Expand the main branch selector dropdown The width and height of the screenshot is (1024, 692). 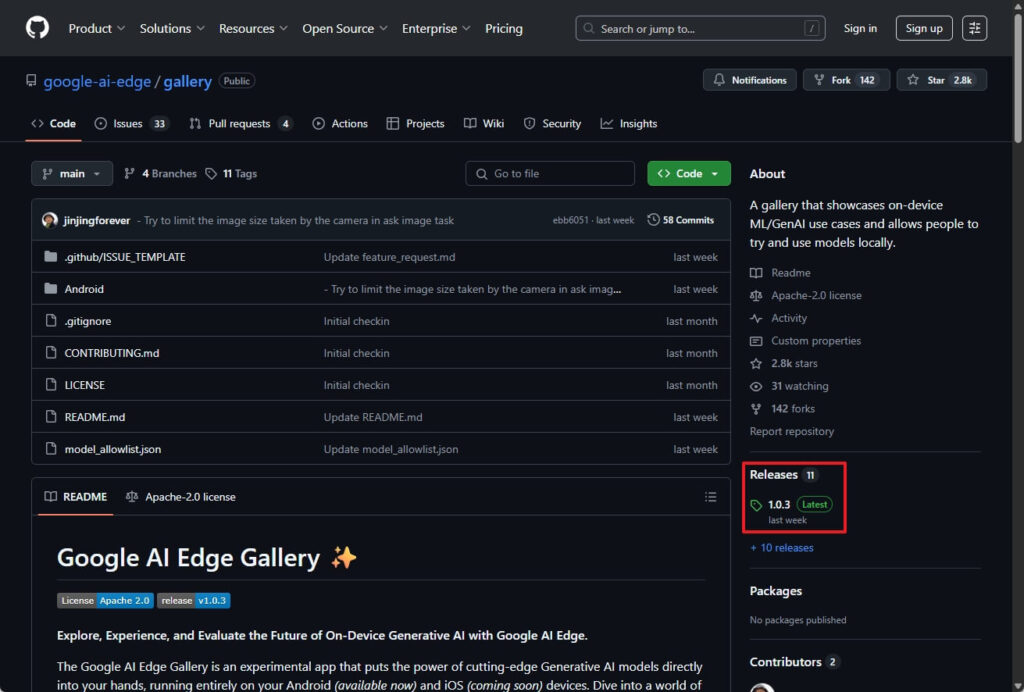71,173
